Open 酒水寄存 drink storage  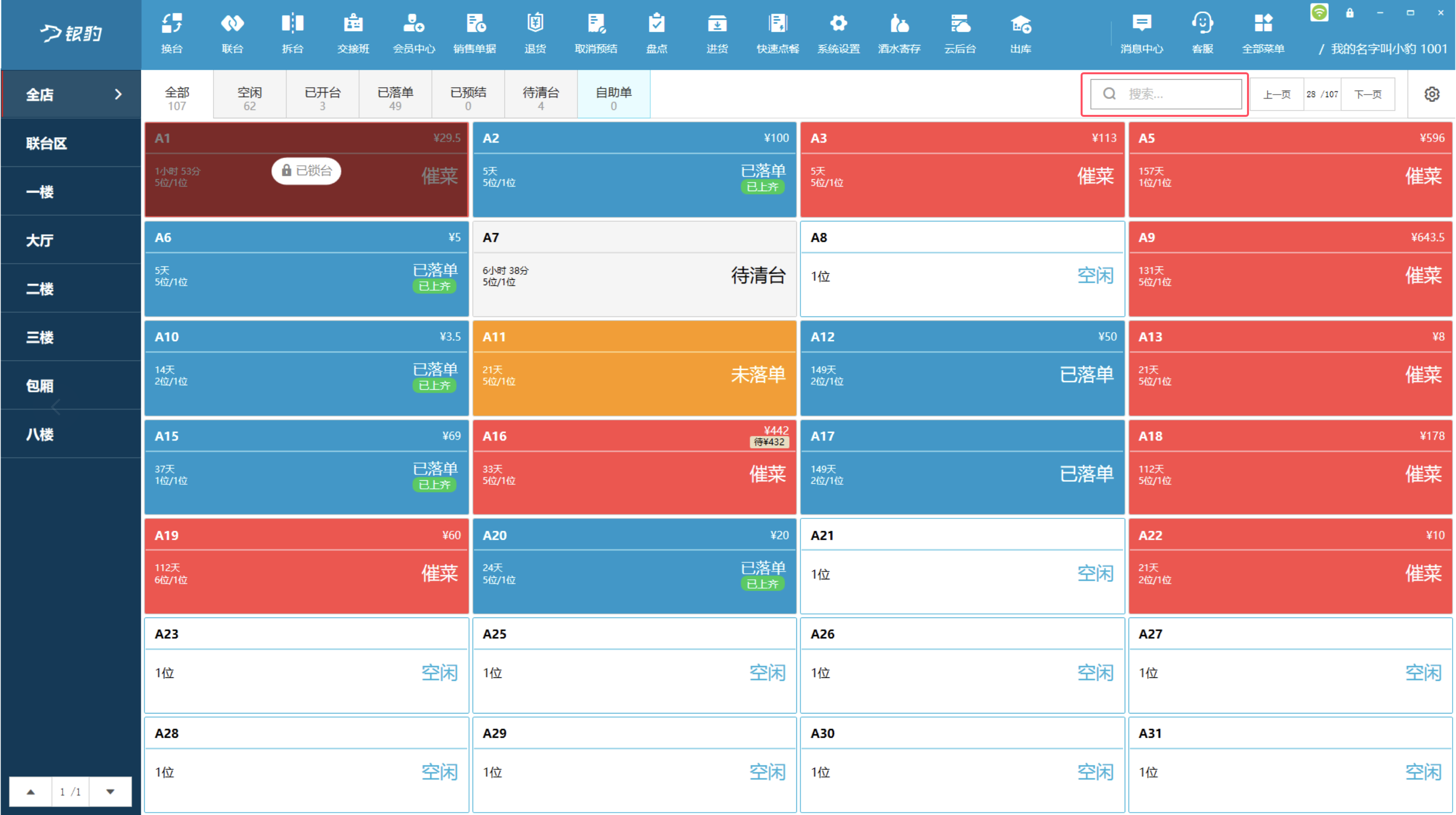pyautogui.click(x=899, y=34)
